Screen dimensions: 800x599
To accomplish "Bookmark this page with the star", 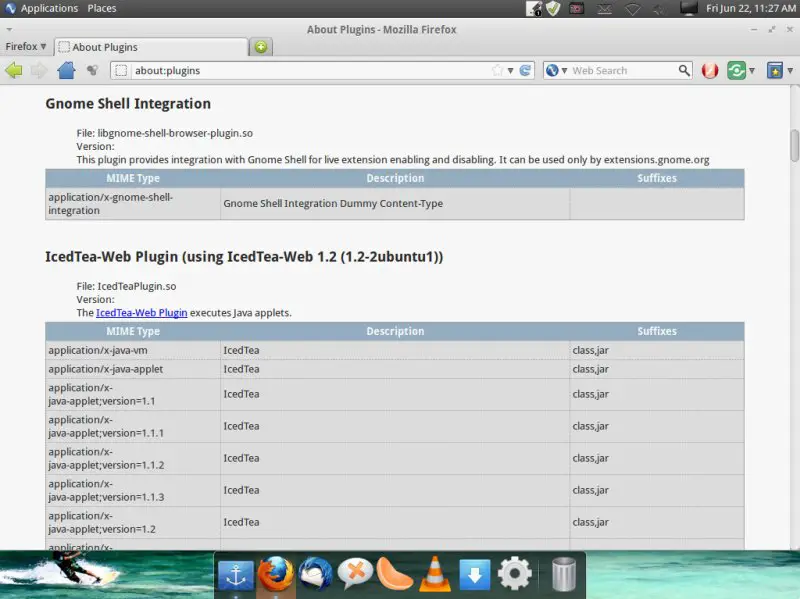I will click(x=497, y=70).
